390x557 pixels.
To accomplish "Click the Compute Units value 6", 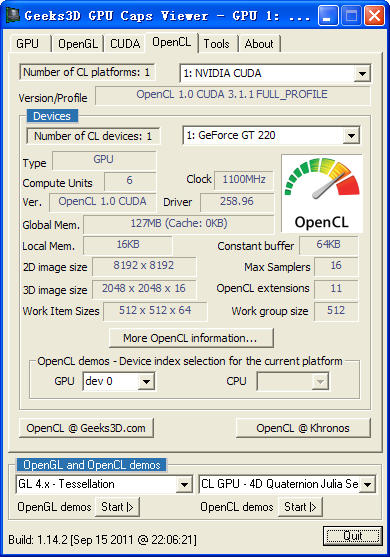I will (130, 181).
